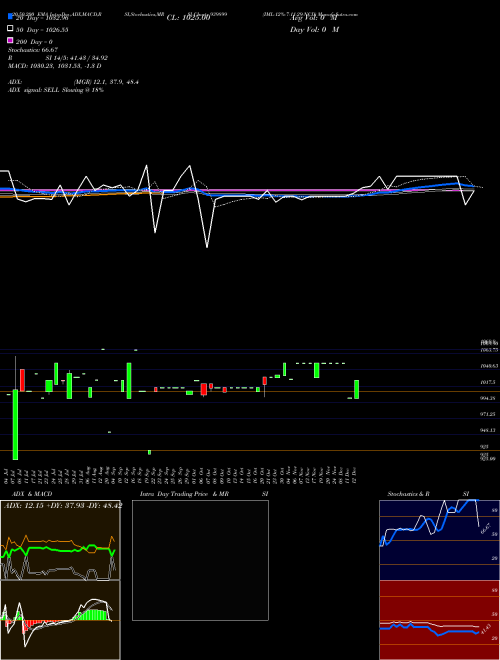
Task: Click the 'CL: 1025.00' closing price text
Action: coord(188,18)
